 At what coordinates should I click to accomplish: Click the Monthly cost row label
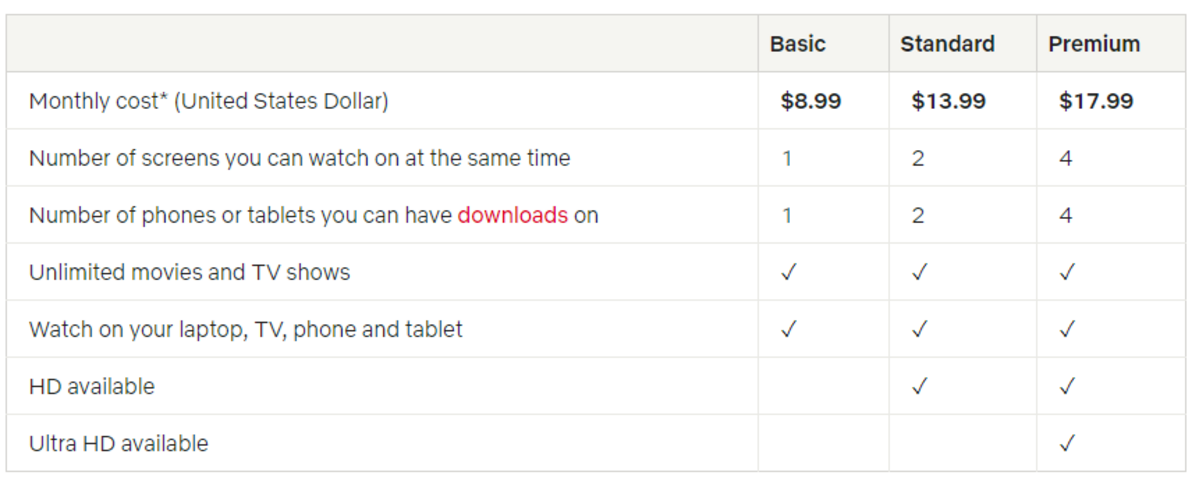point(209,101)
